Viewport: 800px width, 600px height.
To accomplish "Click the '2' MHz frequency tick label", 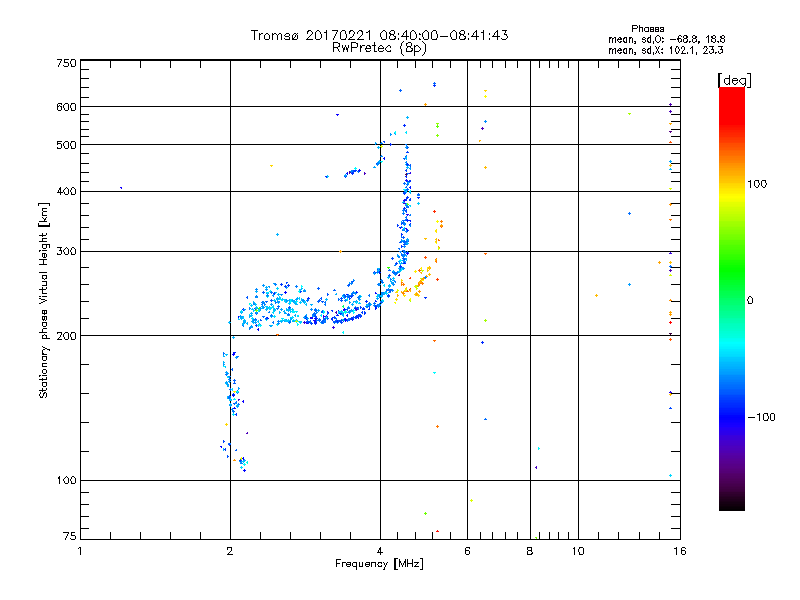I will (x=230, y=551).
